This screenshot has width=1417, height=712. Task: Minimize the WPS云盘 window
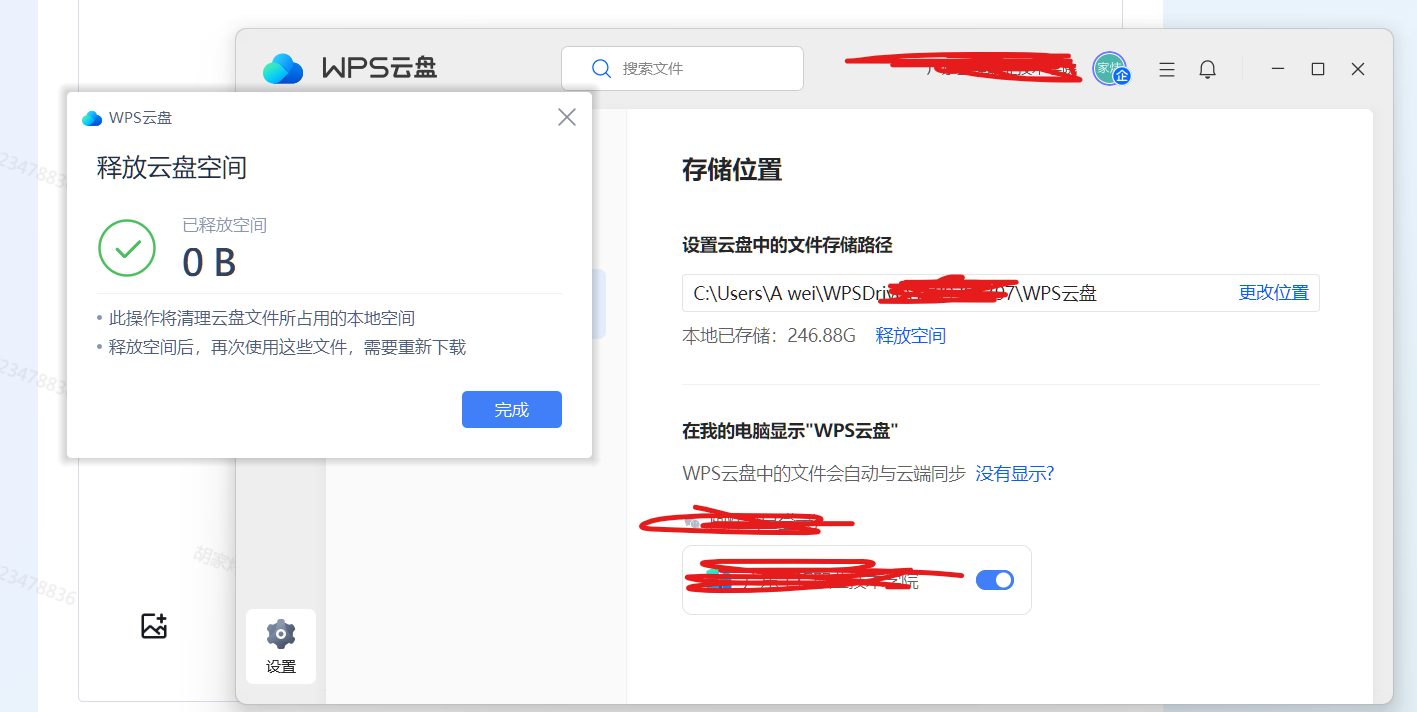(x=1278, y=69)
